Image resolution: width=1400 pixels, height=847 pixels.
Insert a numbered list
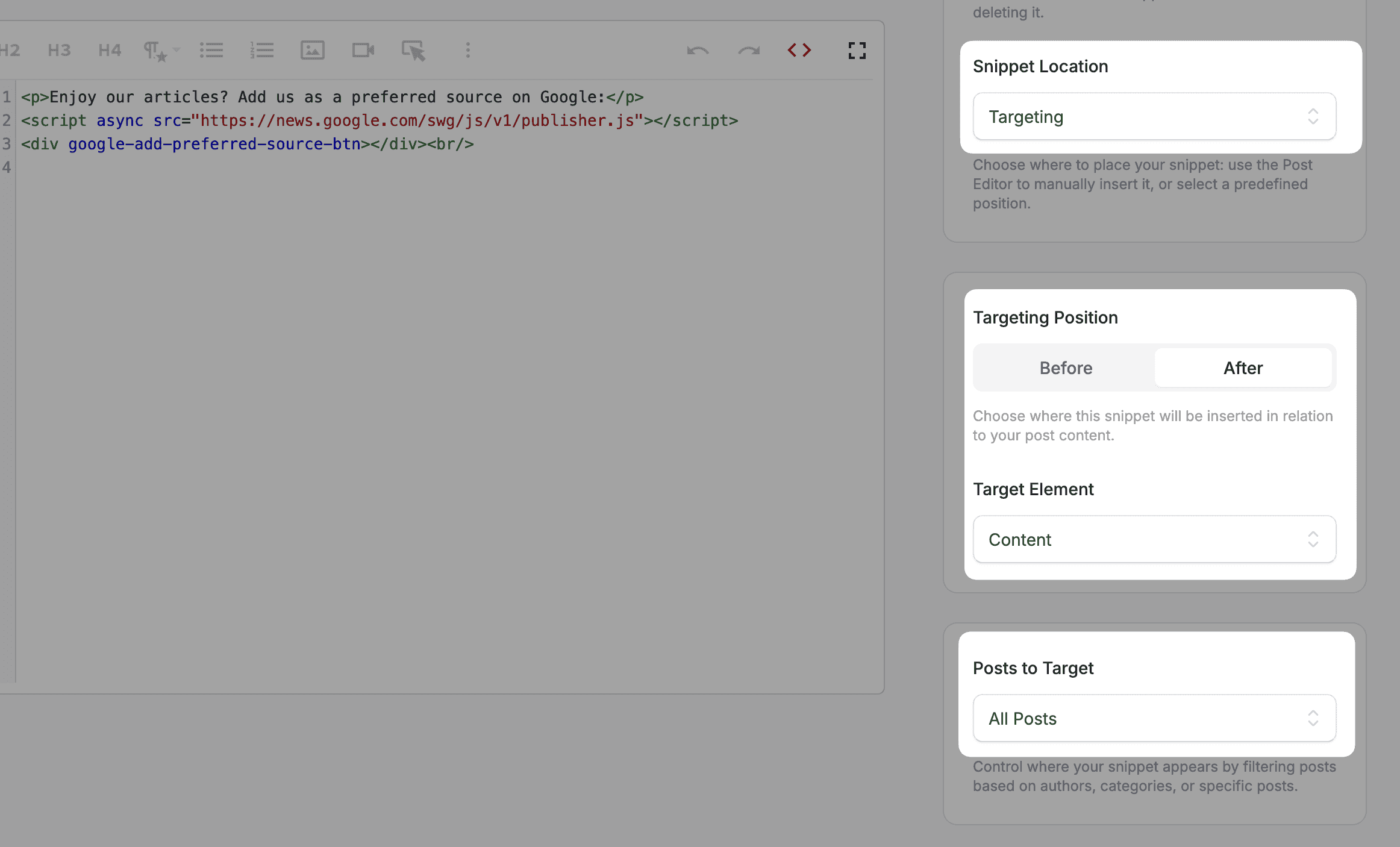(262, 50)
